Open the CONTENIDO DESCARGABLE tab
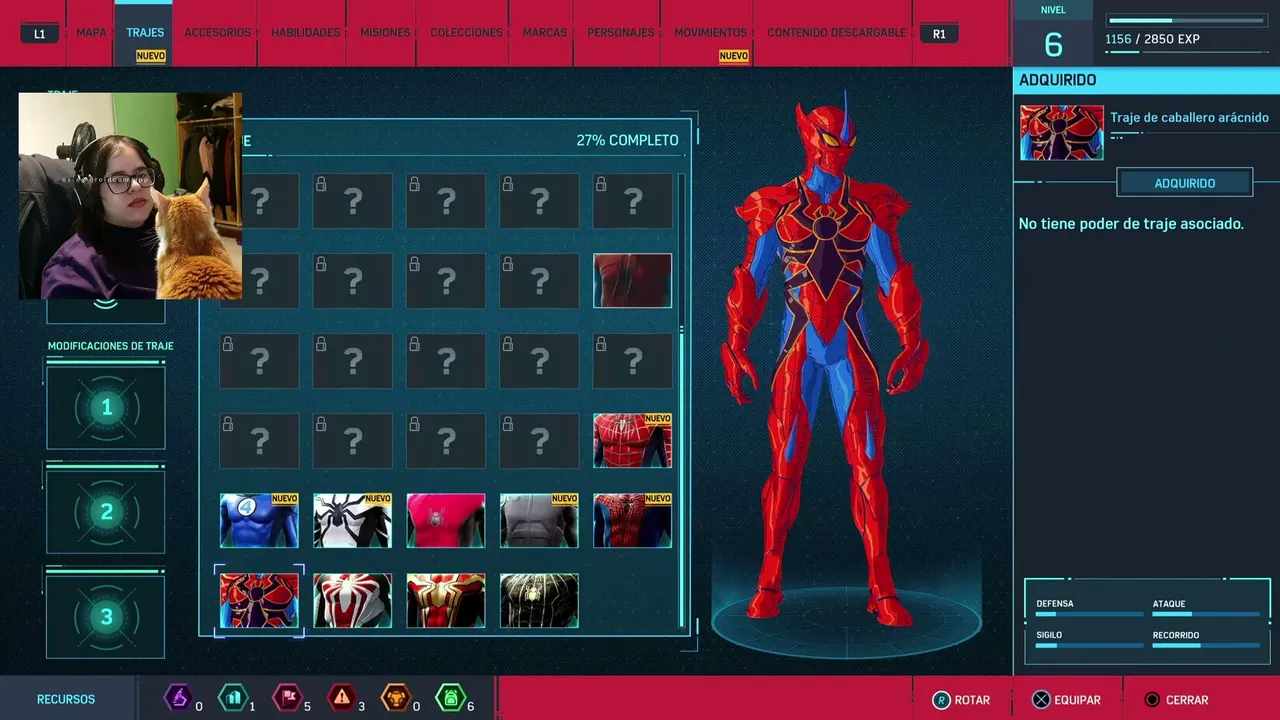Viewport: 1280px width, 720px height. pyautogui.click(x=837, y=33)
